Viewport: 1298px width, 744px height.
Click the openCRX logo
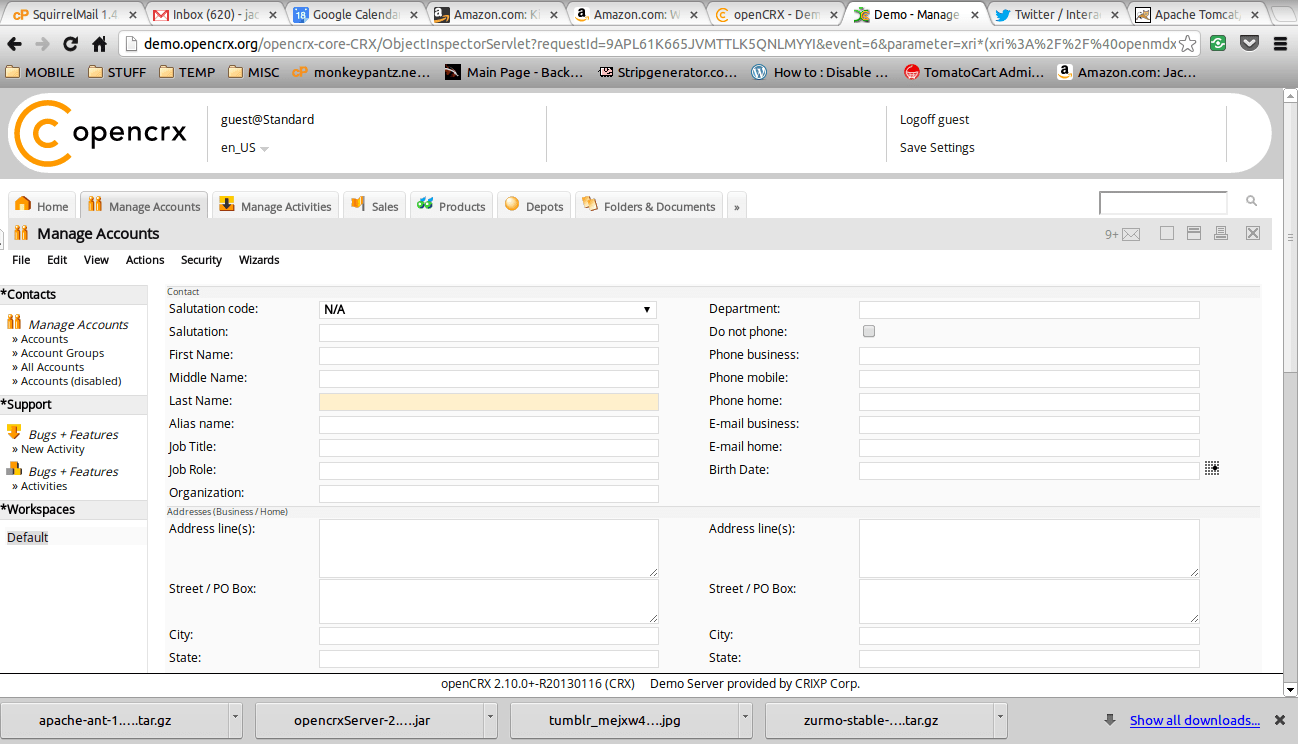click(x=100, y=134)
